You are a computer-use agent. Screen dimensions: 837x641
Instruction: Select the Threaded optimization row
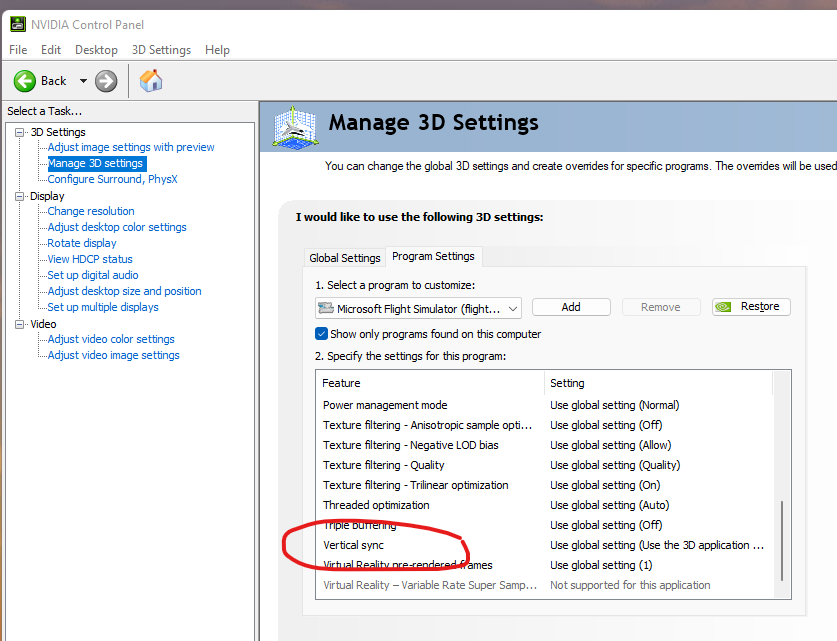543,505
